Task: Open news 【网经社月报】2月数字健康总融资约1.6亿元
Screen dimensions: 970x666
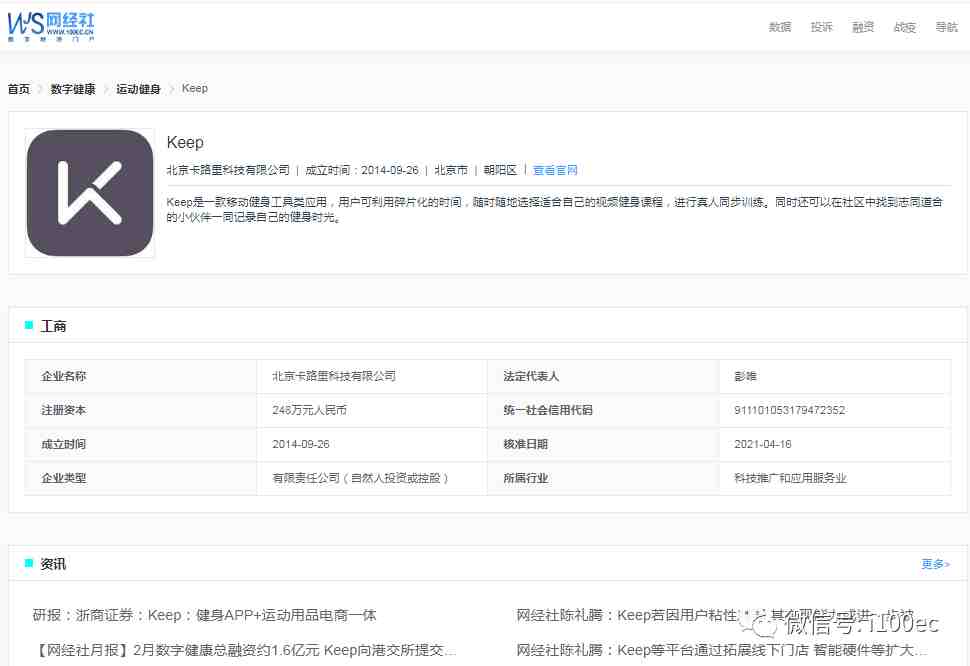Action: tap(244, 650)
